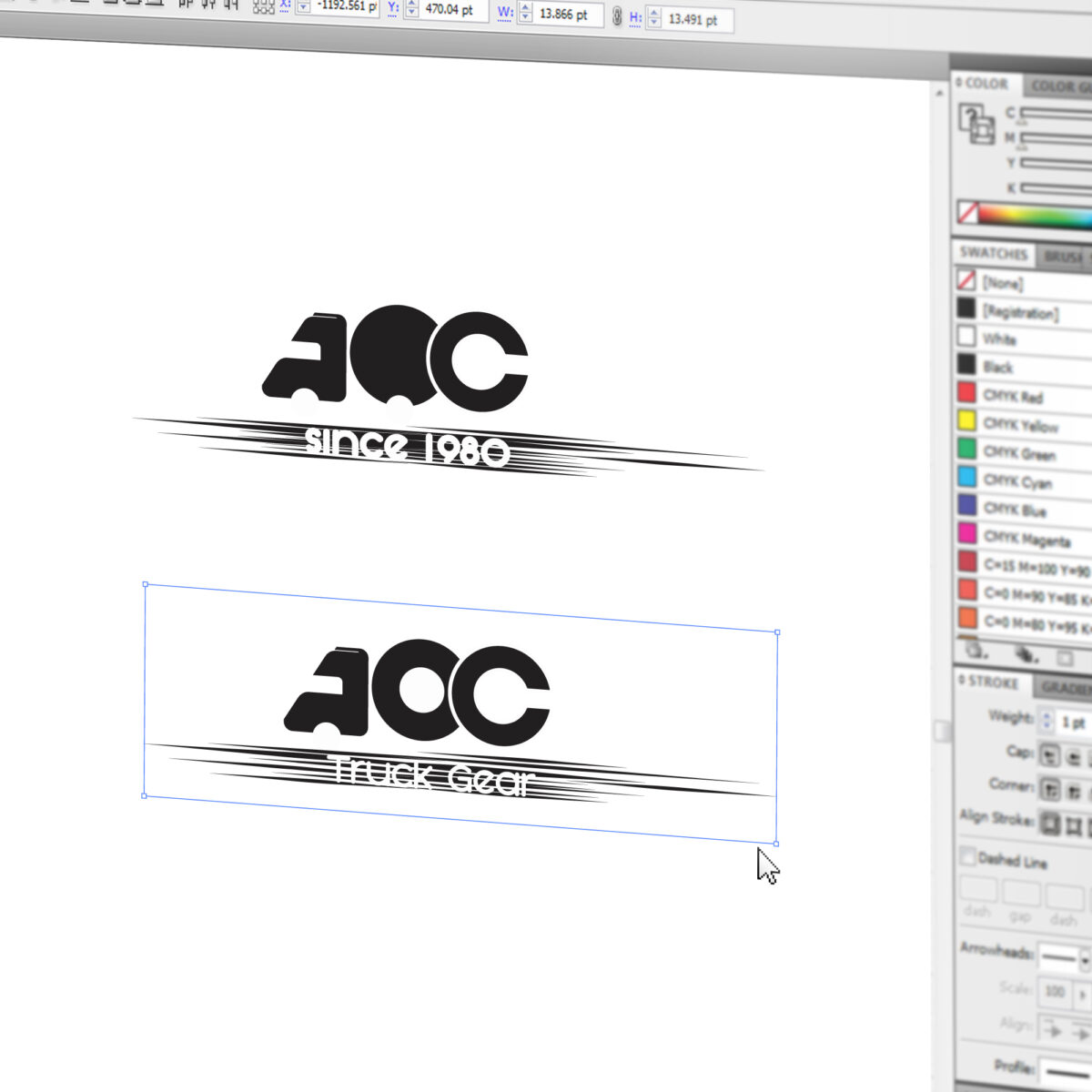The width and height of the screenshot is (1092, 1092).
Task: Click the Swatch Options icon in Swatches footer
Action: (1066, 657)
